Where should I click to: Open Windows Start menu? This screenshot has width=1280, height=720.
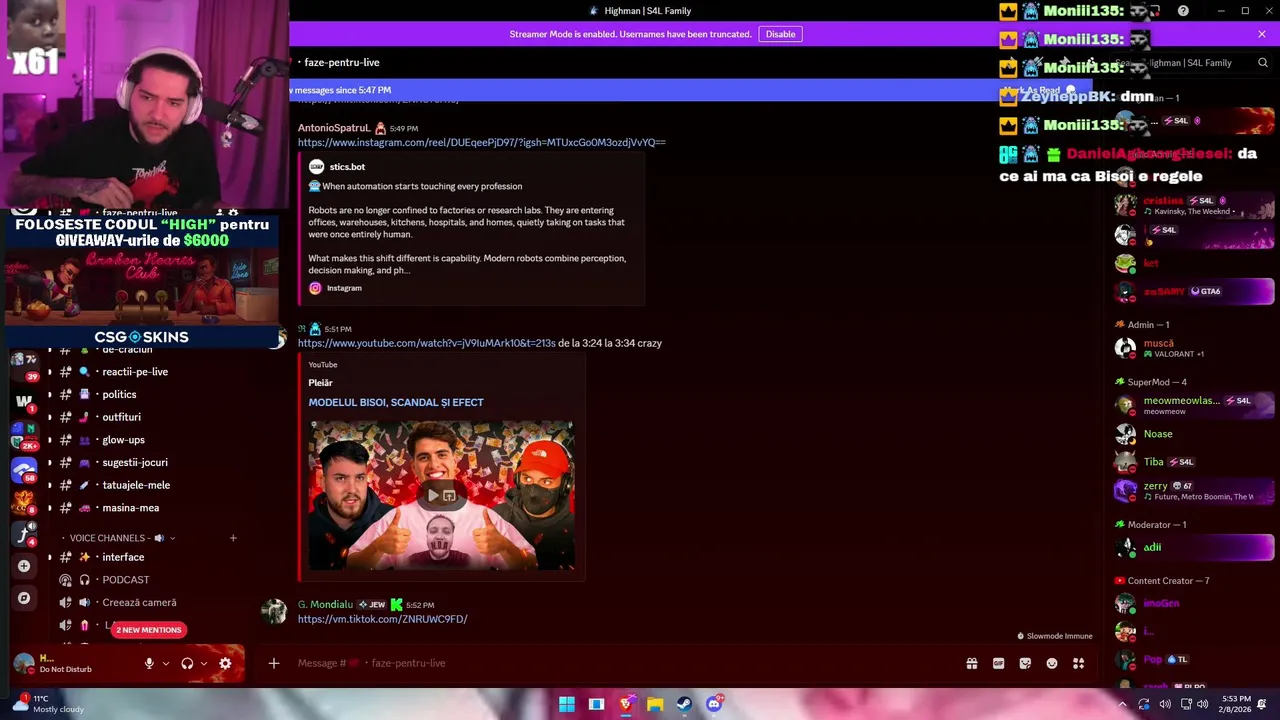[567, 704]
